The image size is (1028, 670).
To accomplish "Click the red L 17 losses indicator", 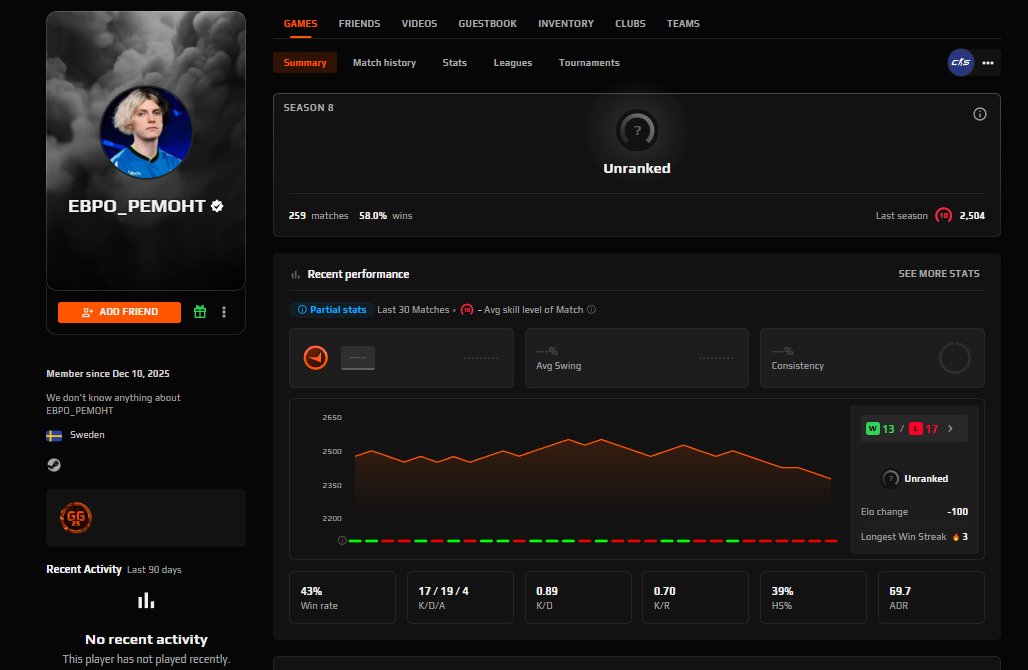I will 923,429.
